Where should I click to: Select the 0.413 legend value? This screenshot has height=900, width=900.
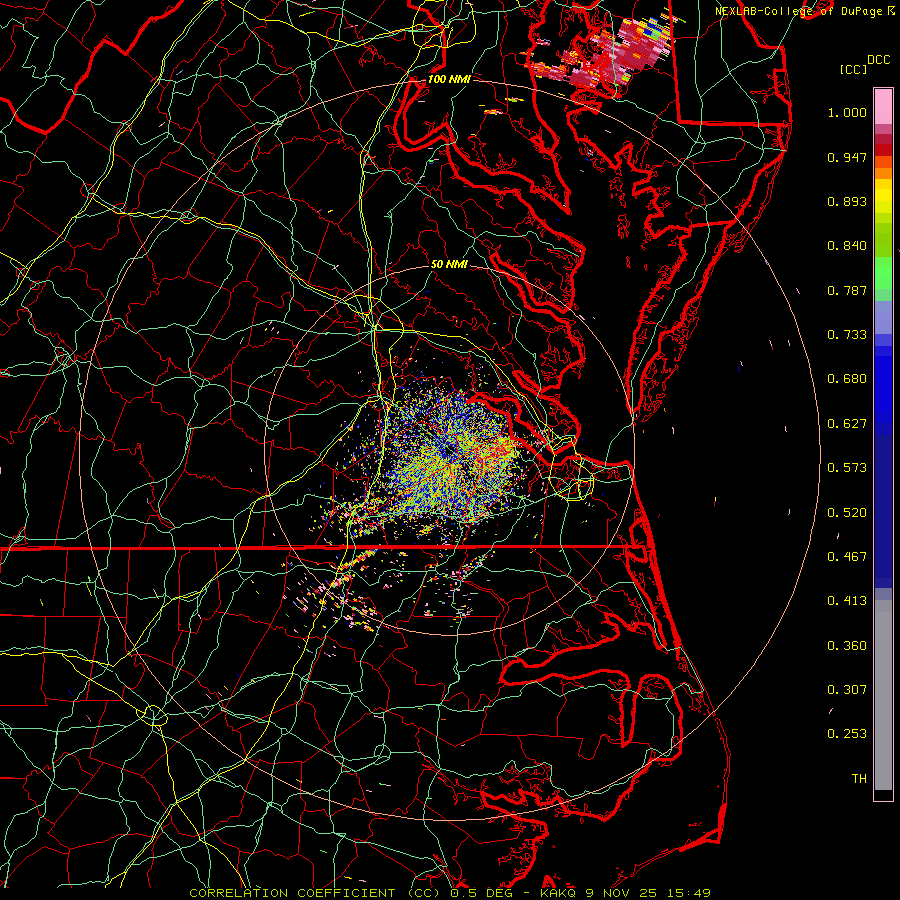click(x=847, y=601)
